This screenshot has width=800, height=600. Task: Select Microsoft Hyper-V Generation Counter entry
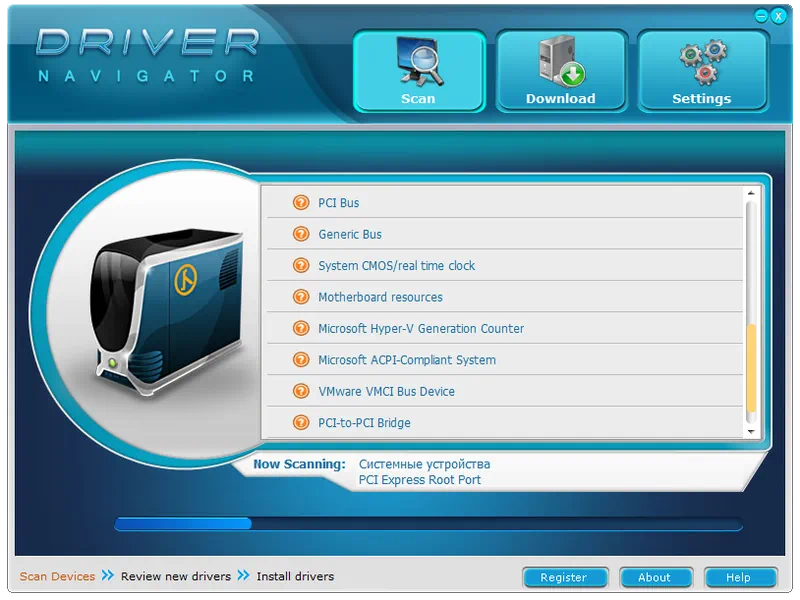click(421, 329)
